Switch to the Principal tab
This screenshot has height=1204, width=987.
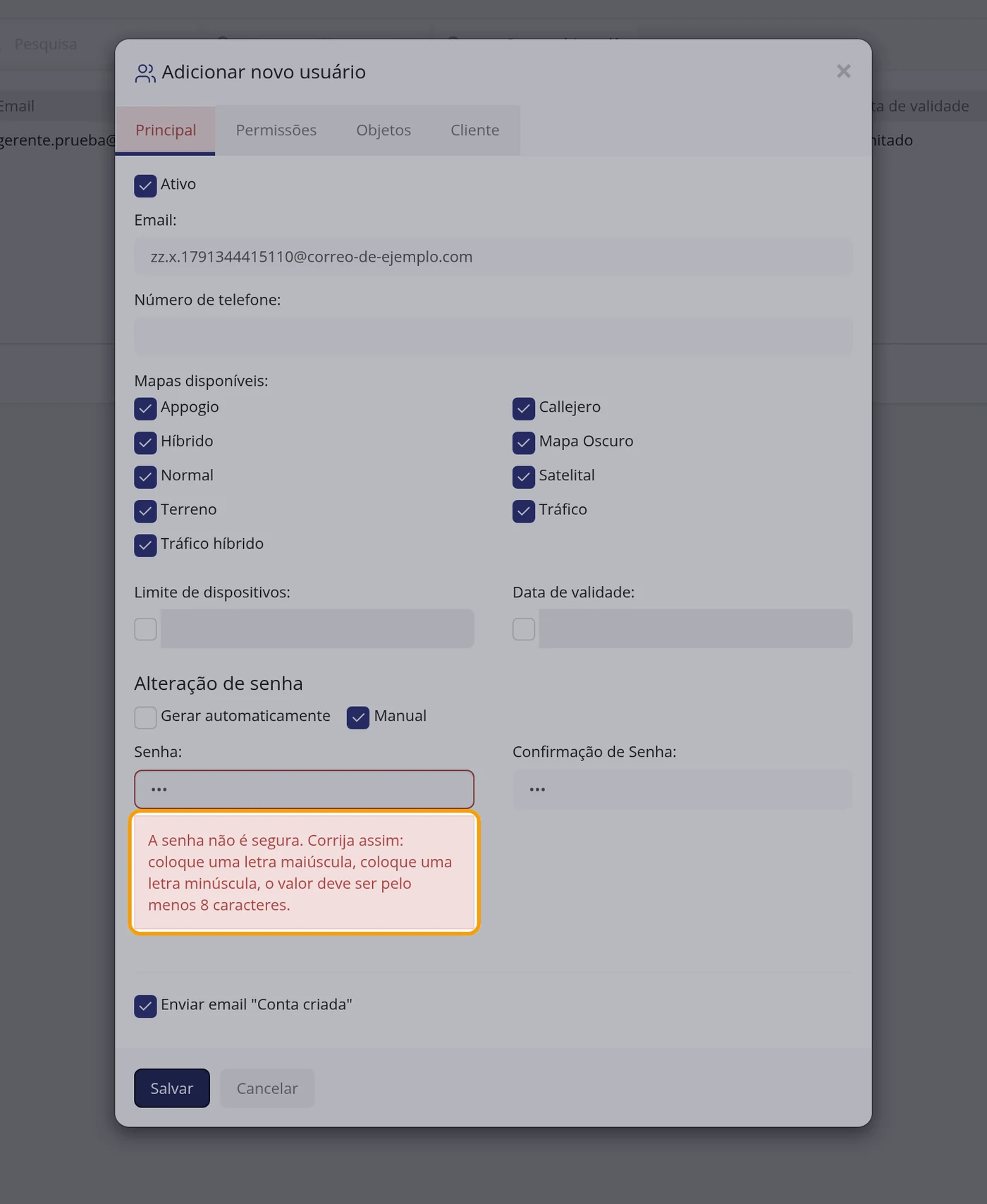[166, 130]
